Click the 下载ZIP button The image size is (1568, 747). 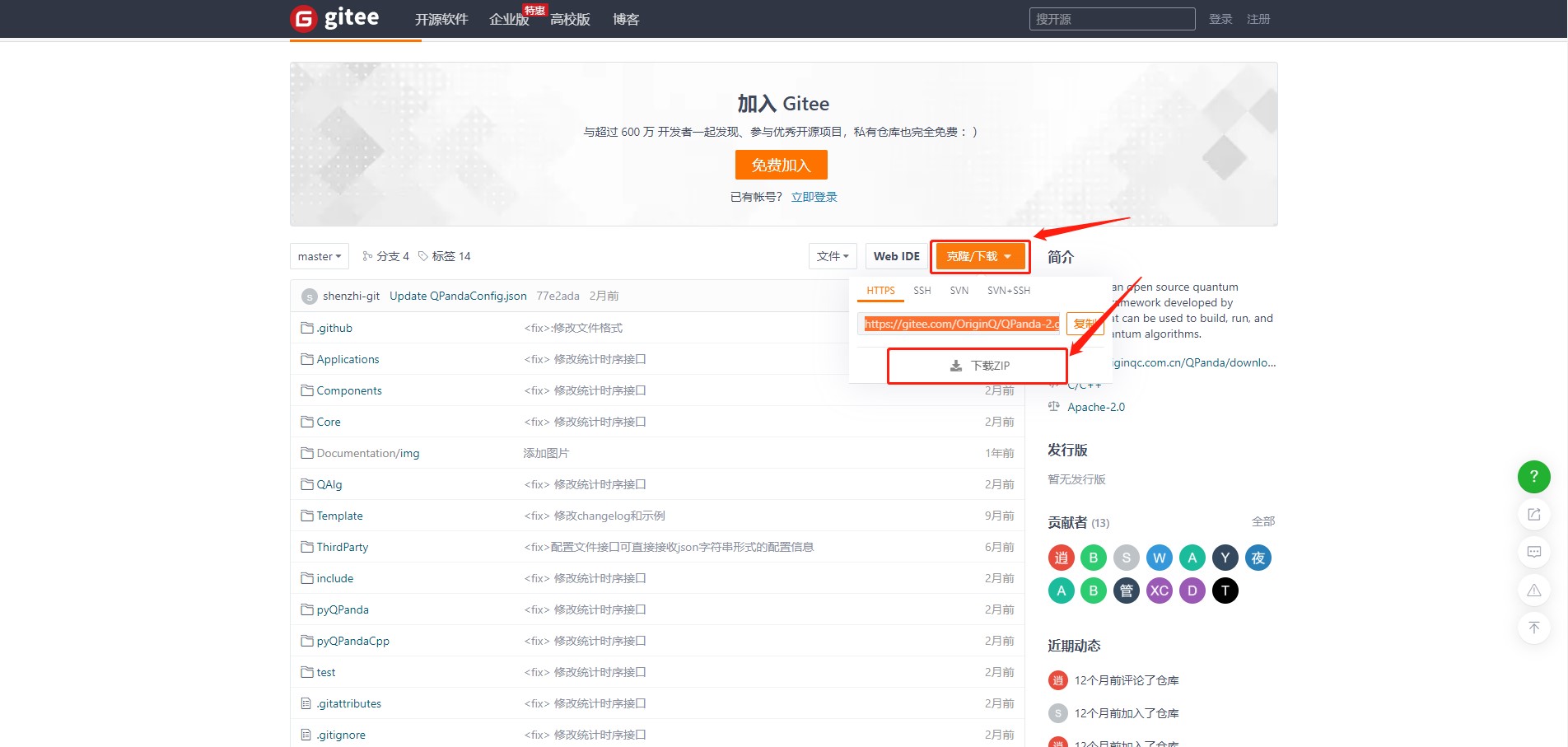978,366
